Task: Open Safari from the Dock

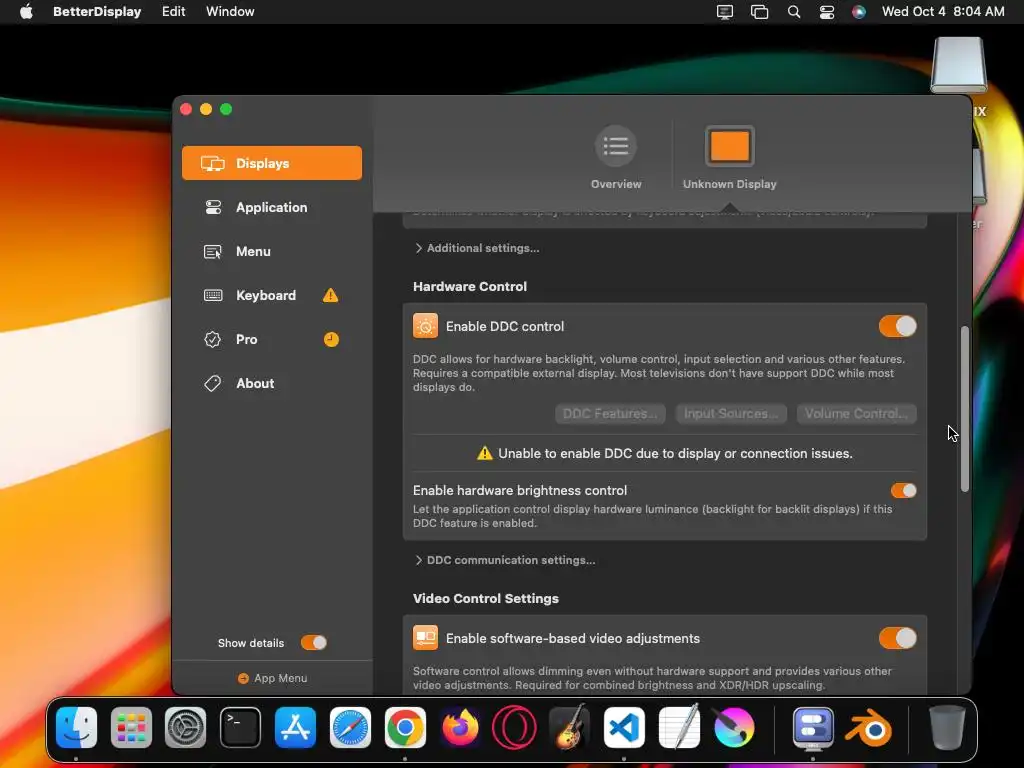Action: [x=350, y=727]
